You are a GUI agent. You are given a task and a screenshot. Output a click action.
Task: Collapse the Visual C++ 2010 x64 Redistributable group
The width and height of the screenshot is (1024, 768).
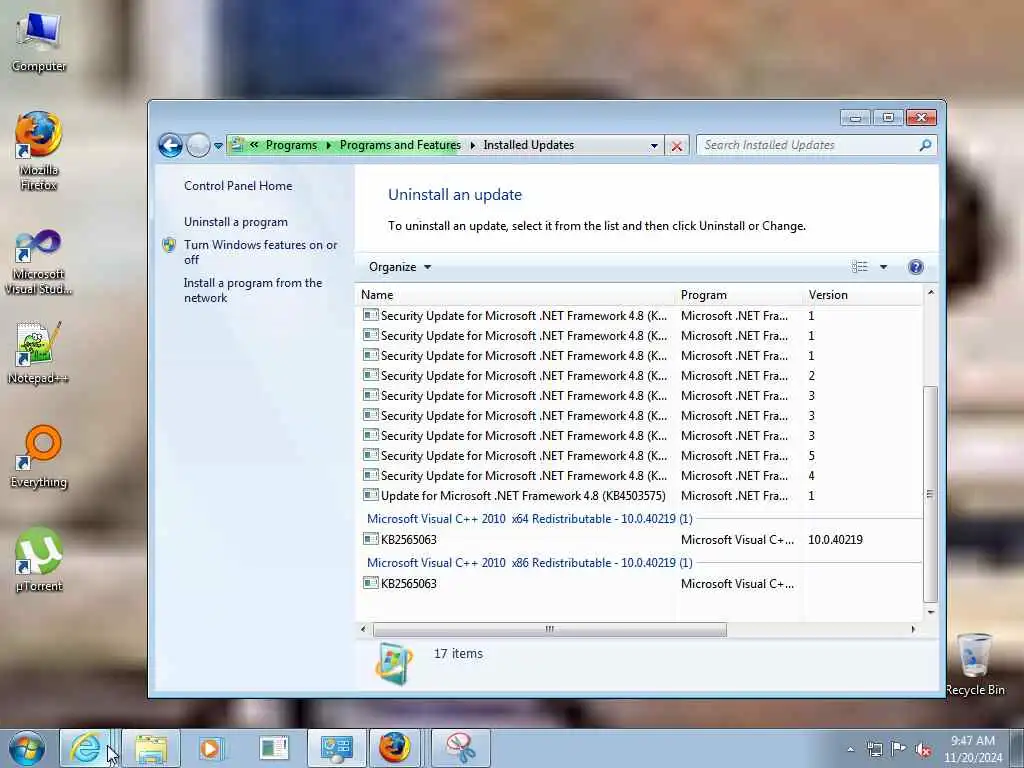pyautogui.click(x=529, y=519)
